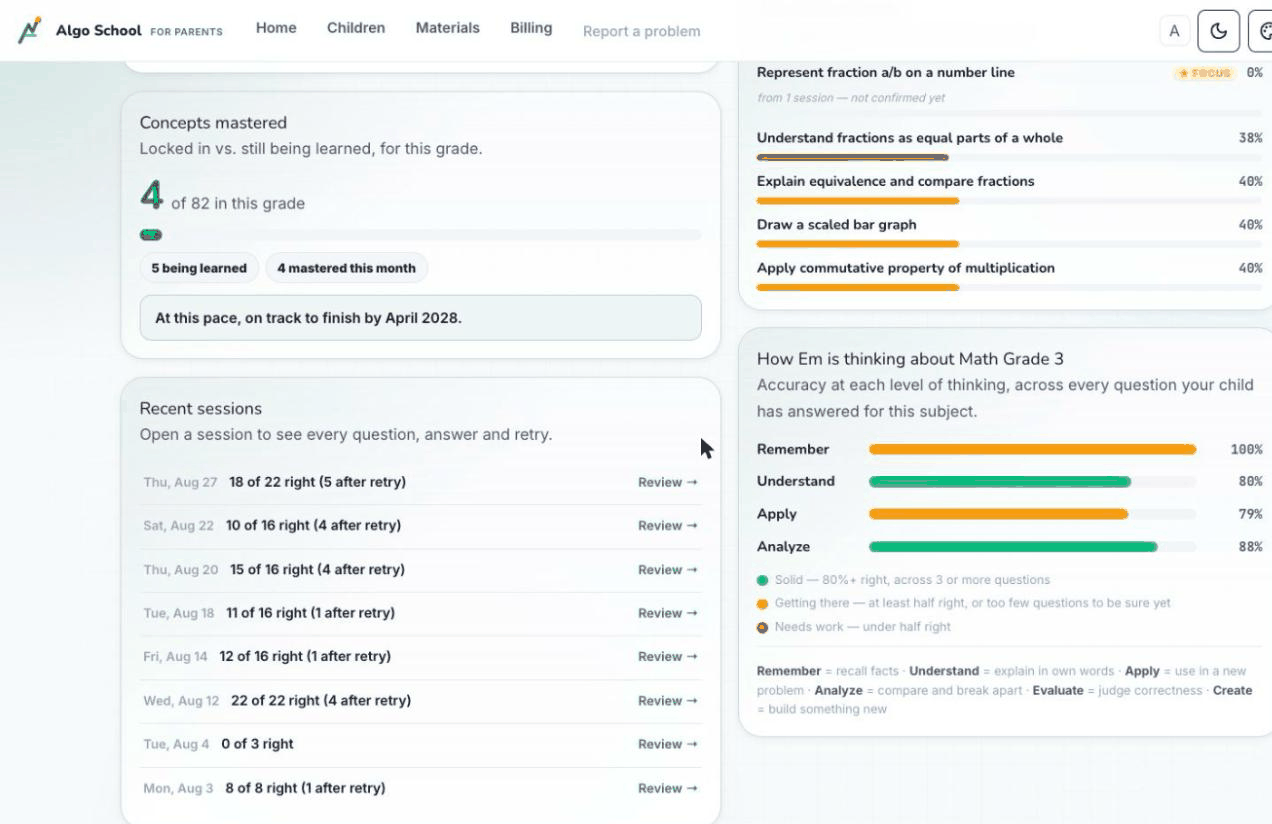Review the Thu, Aug 27 session
The width and height of the screenshot is (1272, 824).
pyautogui.click(x=668, y=482)
